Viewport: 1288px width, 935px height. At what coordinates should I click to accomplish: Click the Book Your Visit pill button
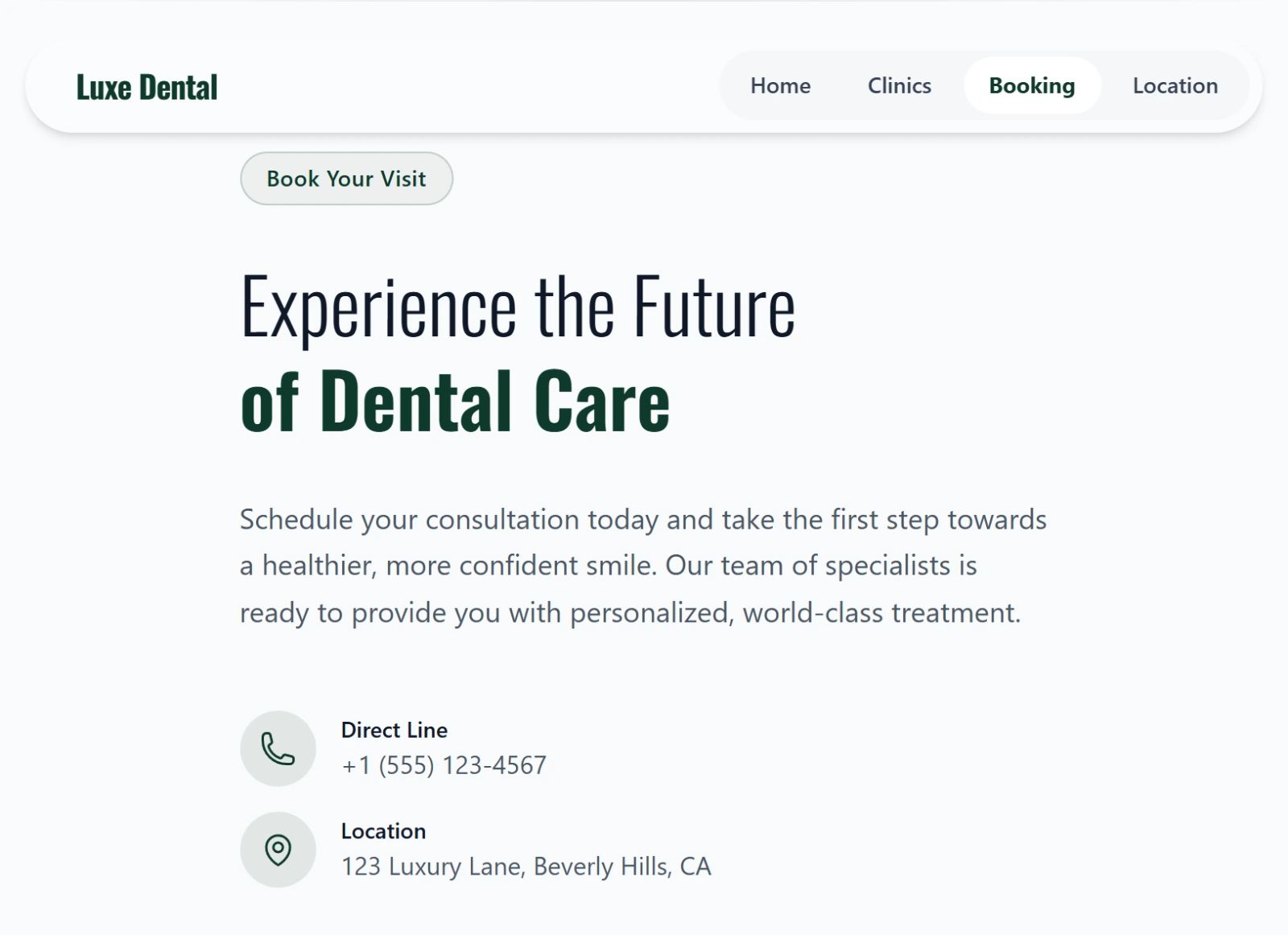[346, 179]
